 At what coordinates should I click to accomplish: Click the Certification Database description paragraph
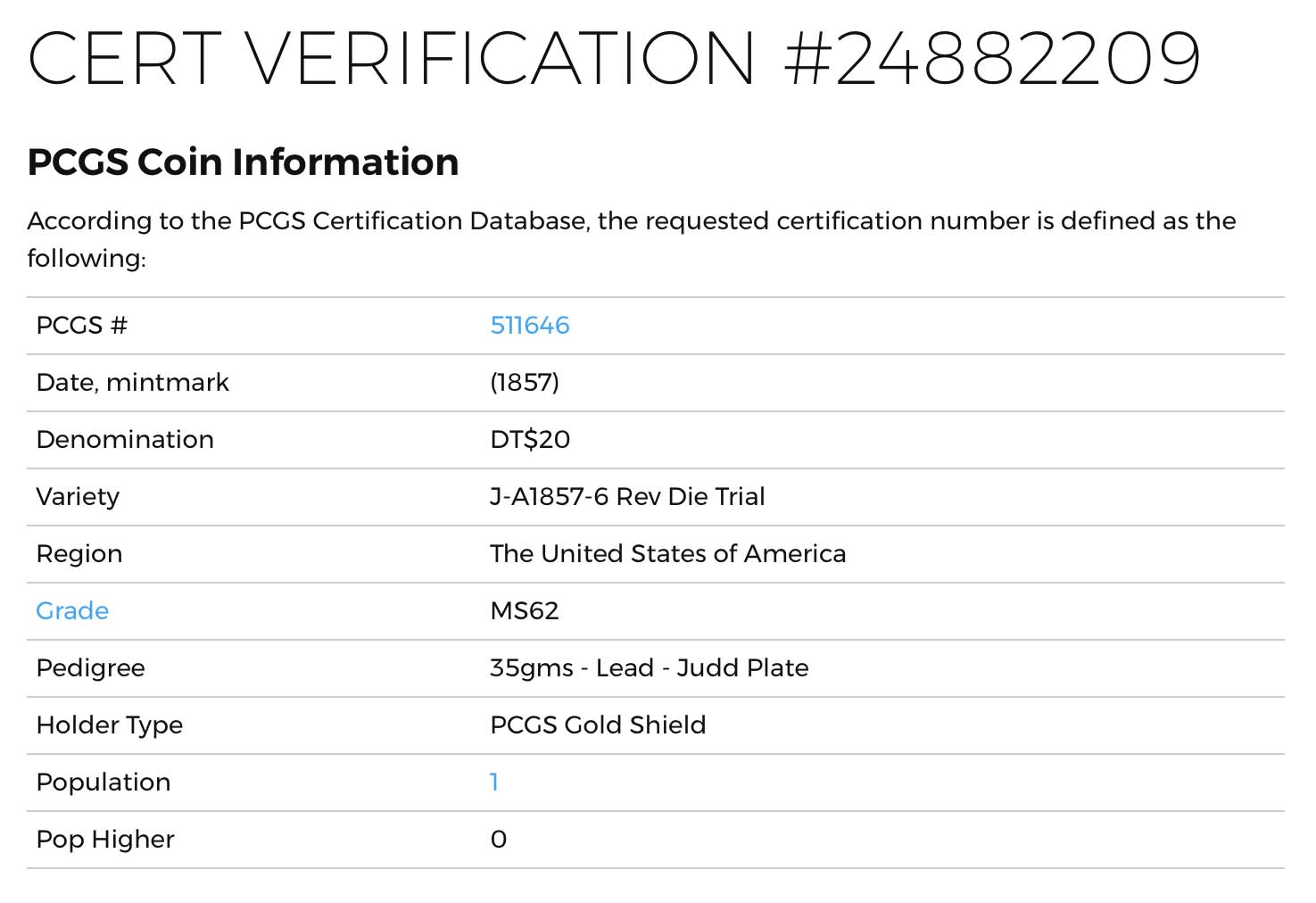(632, 239)
